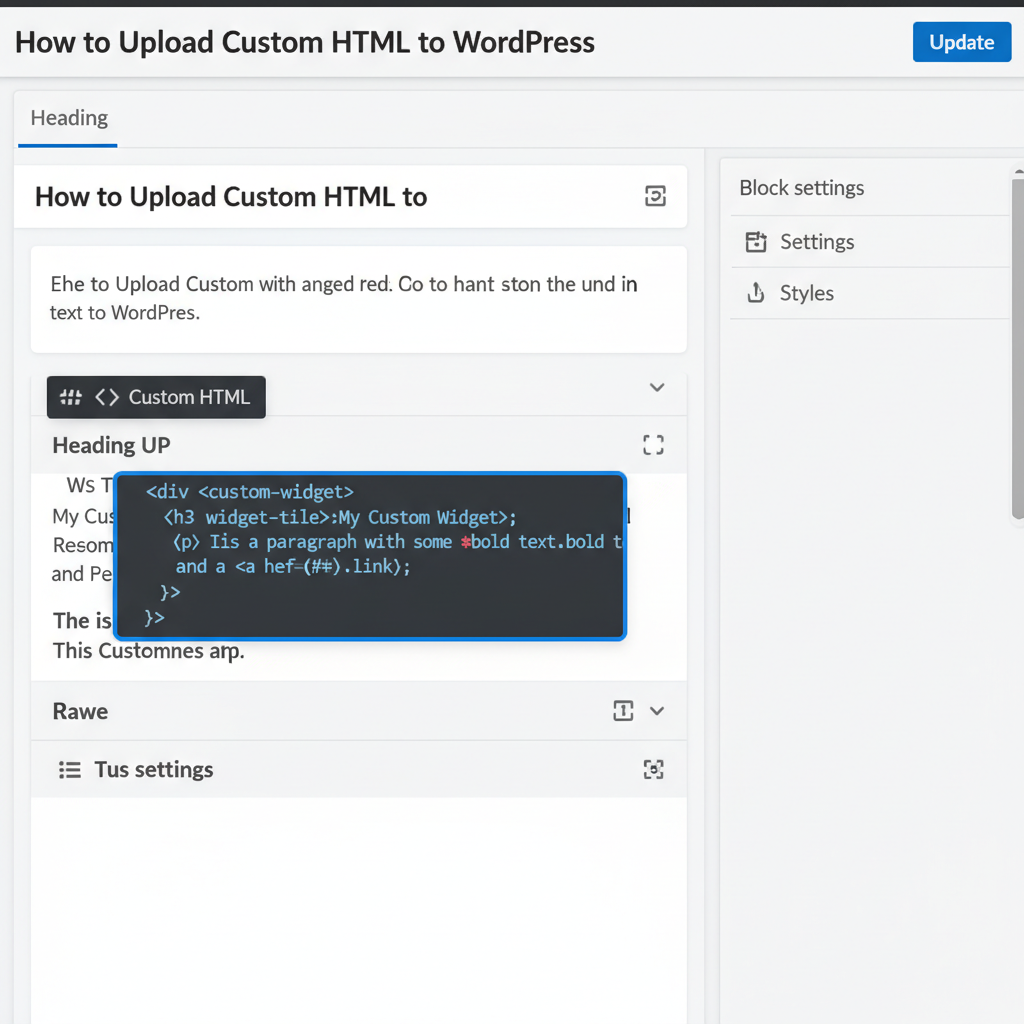Click the Heading UP section title

coord(112,445)
